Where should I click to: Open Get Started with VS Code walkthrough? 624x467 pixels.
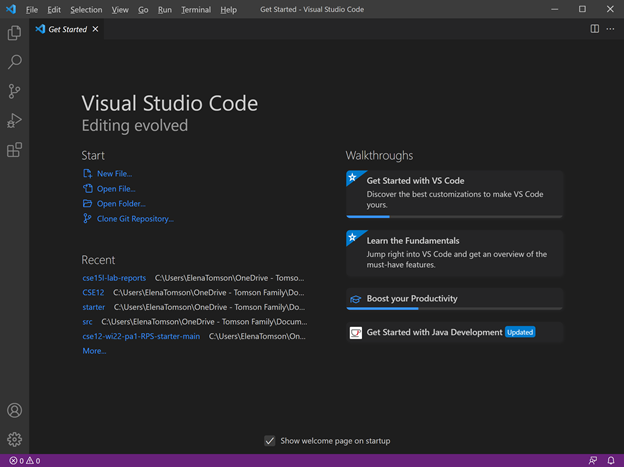[x=454, y=194]
